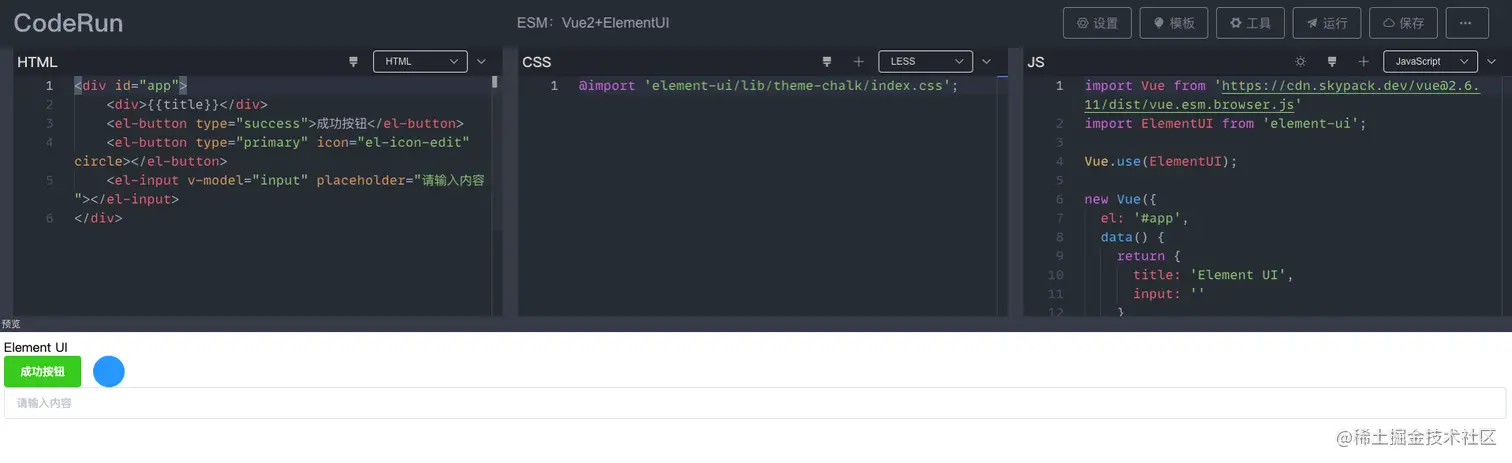1512x463 pixels.
Task: Click the 'Element UI' text in preview
Action: 36,347
